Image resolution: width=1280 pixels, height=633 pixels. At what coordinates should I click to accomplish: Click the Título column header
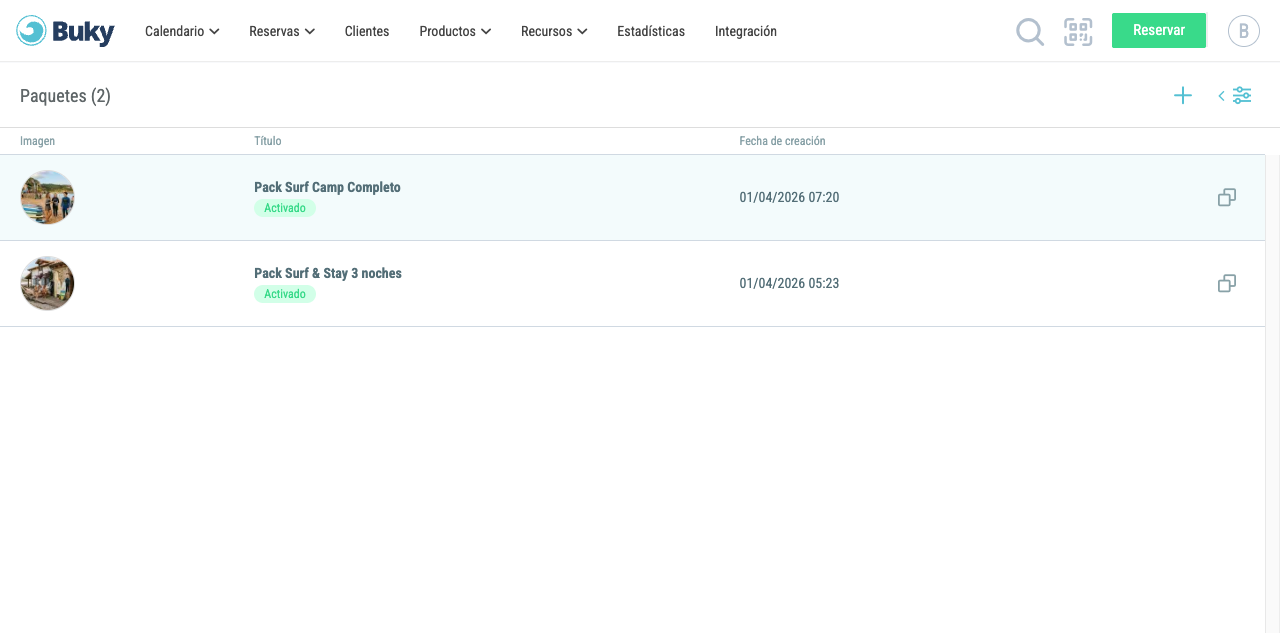268,141
